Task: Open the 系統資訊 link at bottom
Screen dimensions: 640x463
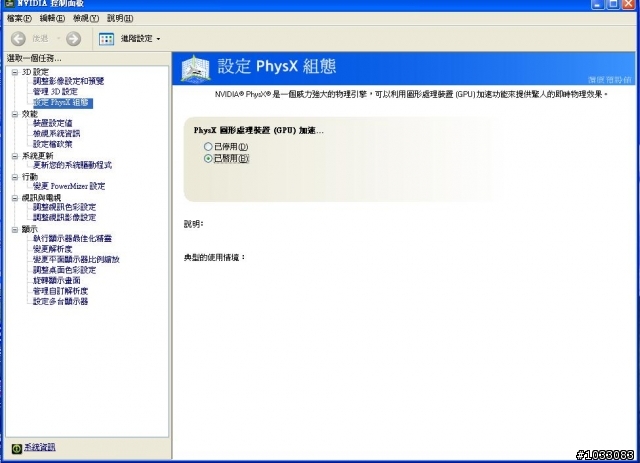Action: click(40, 447)
